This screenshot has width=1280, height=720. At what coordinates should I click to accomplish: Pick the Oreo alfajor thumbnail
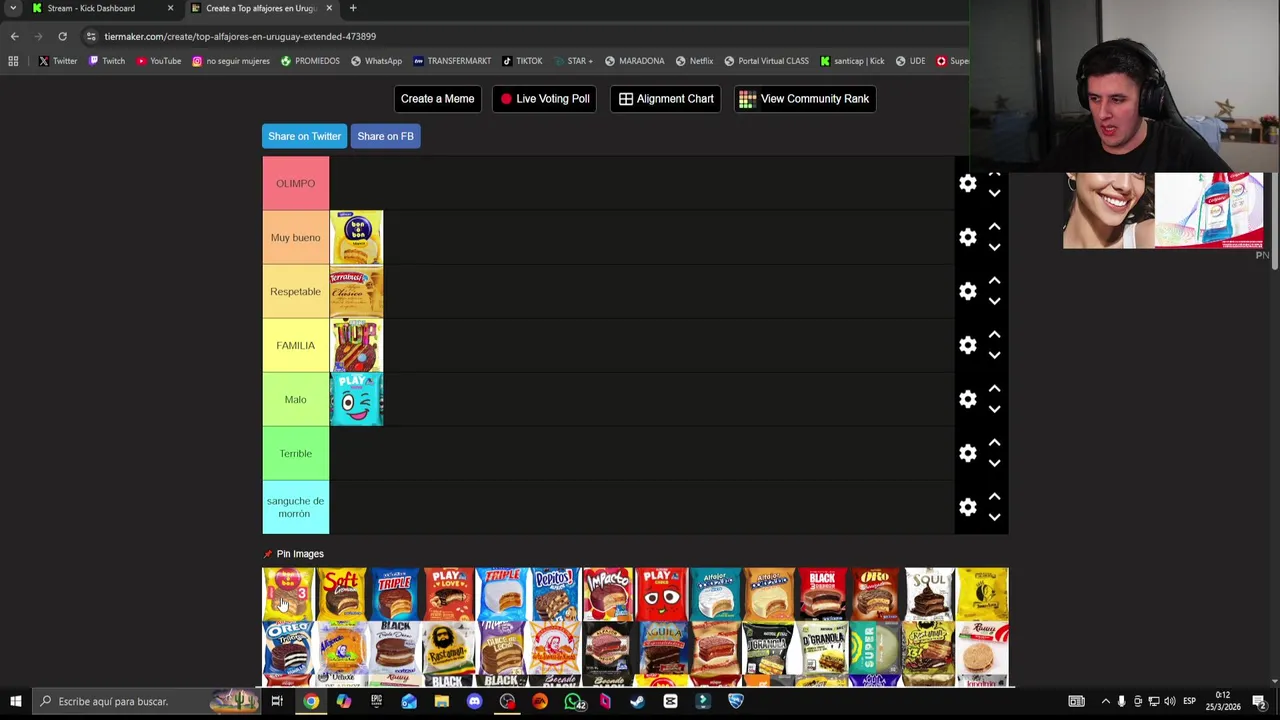tap(289, 648)
